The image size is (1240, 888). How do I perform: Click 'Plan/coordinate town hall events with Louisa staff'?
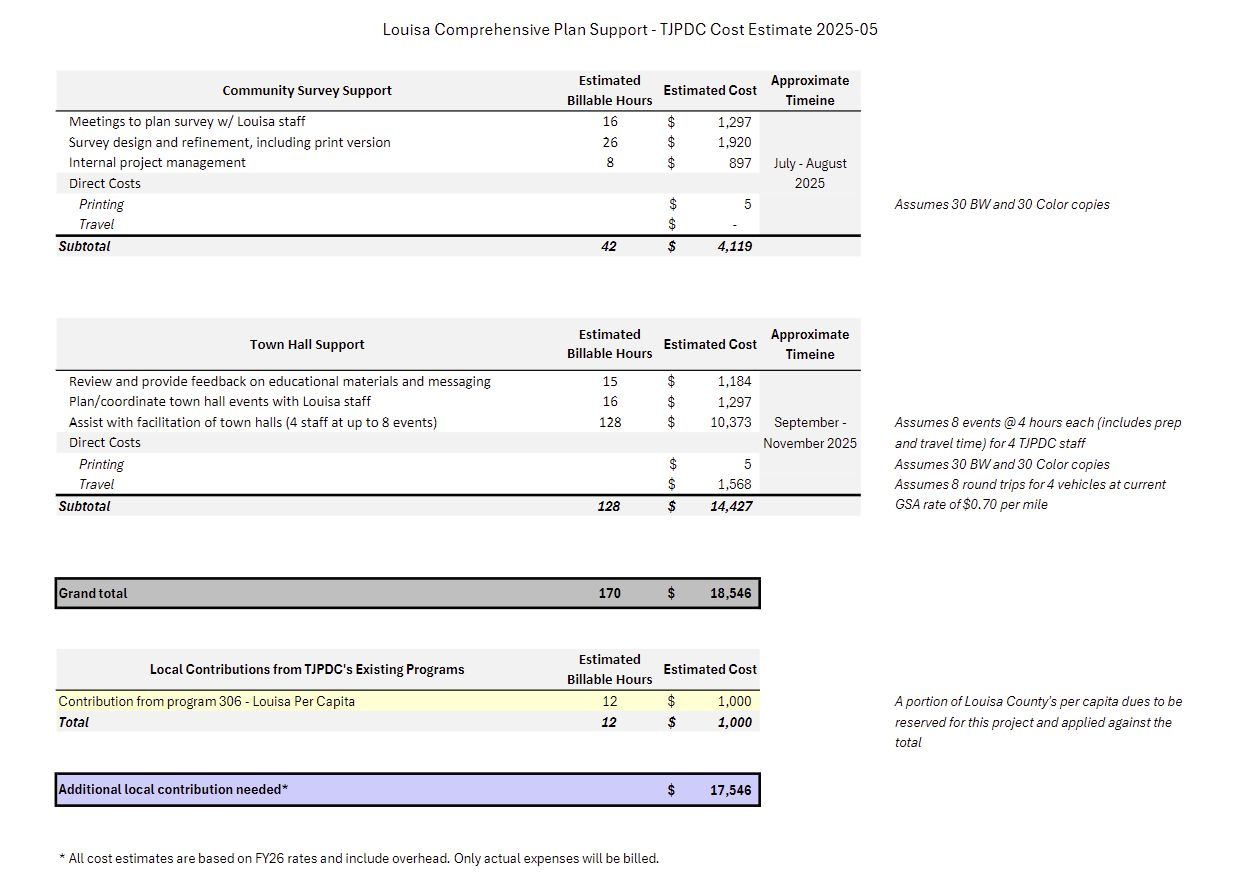coord(220,401)
